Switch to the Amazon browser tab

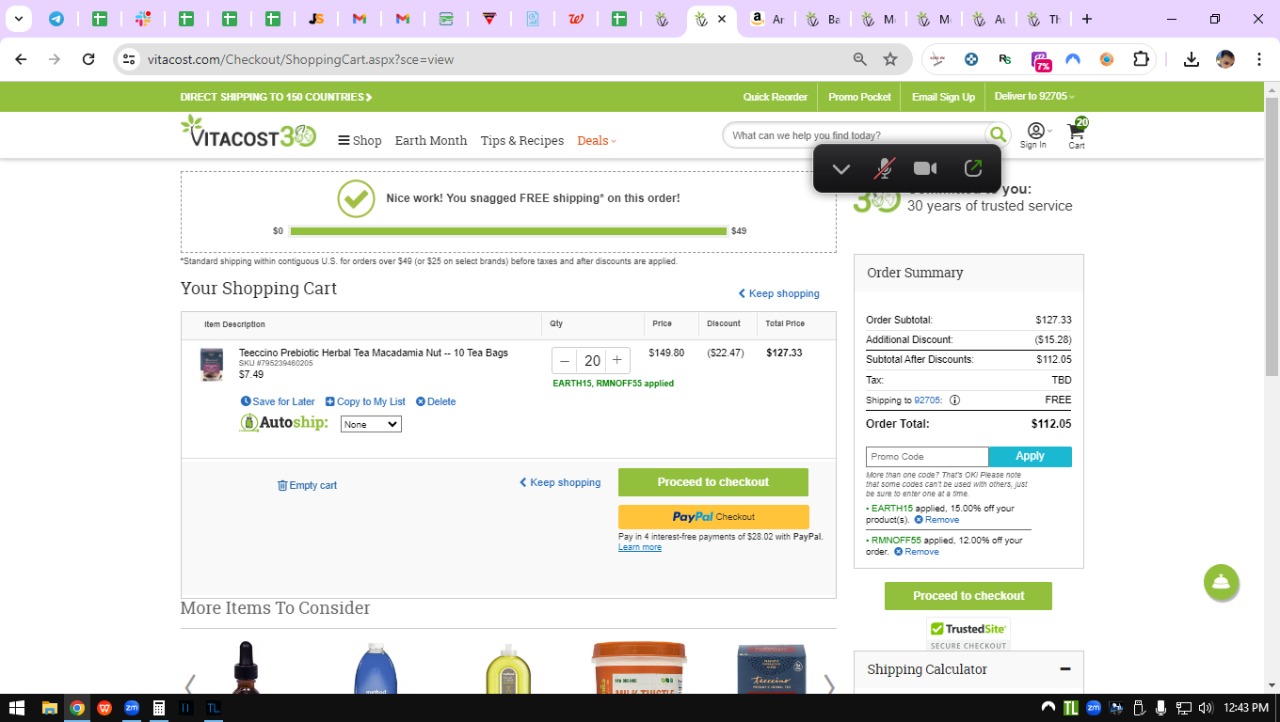coord(767,19)
